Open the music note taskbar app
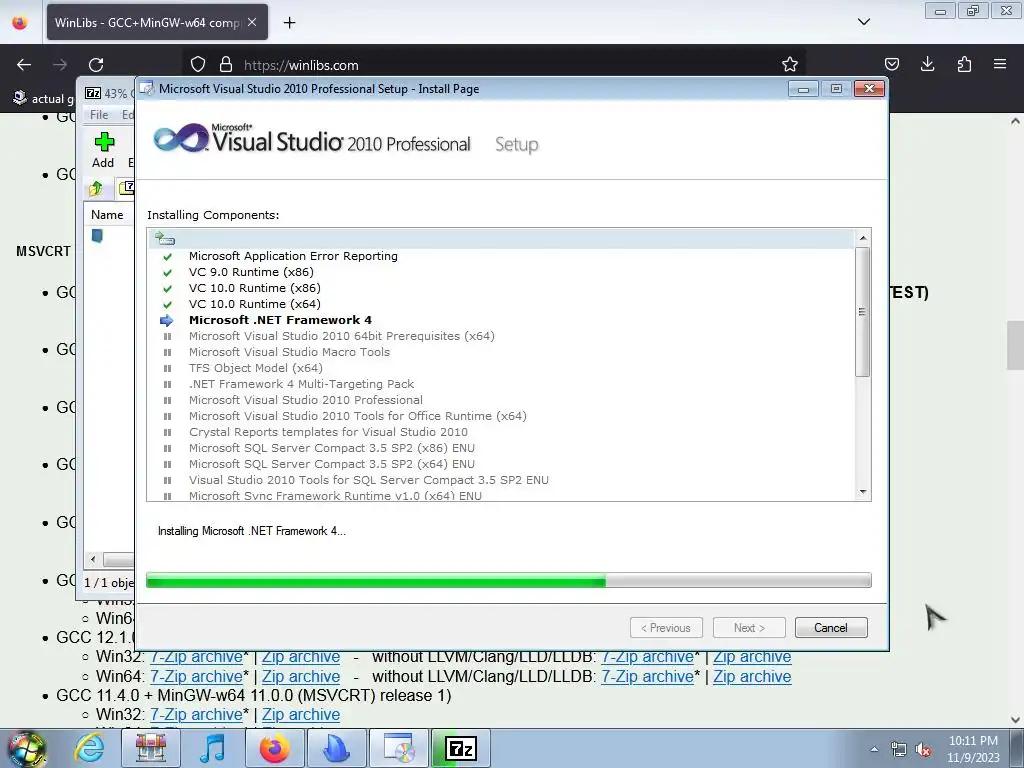The image size is (1024, 768). tap(212, 748)
